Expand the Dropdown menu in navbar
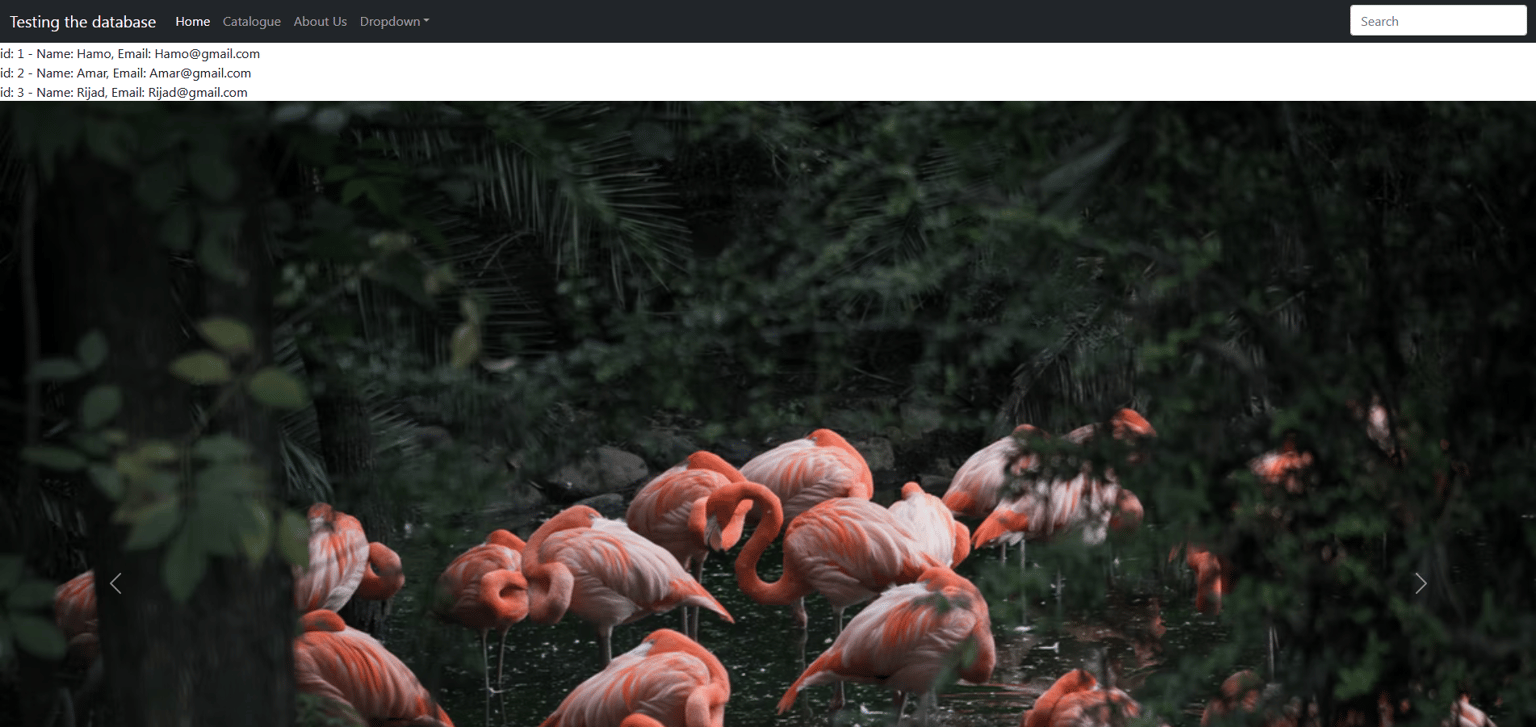Screen dimensions: 1536x727 394,21
